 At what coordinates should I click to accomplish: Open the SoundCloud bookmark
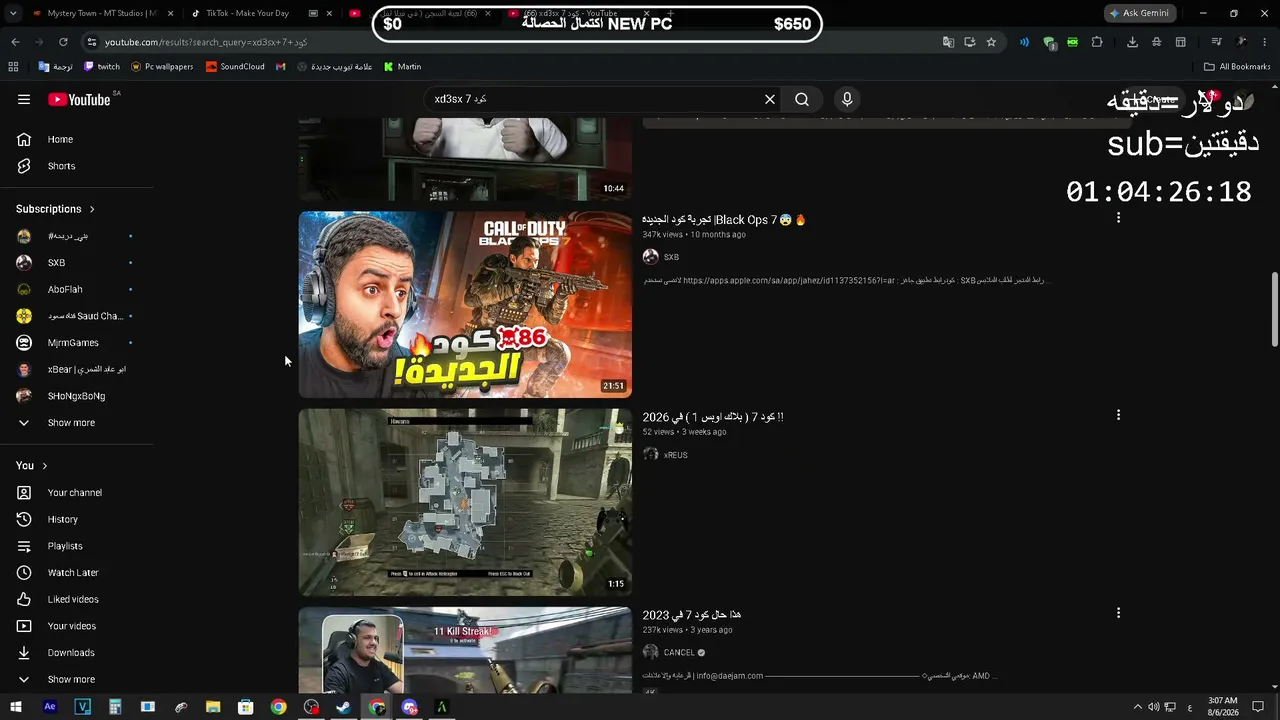click(x=235, y=67)
